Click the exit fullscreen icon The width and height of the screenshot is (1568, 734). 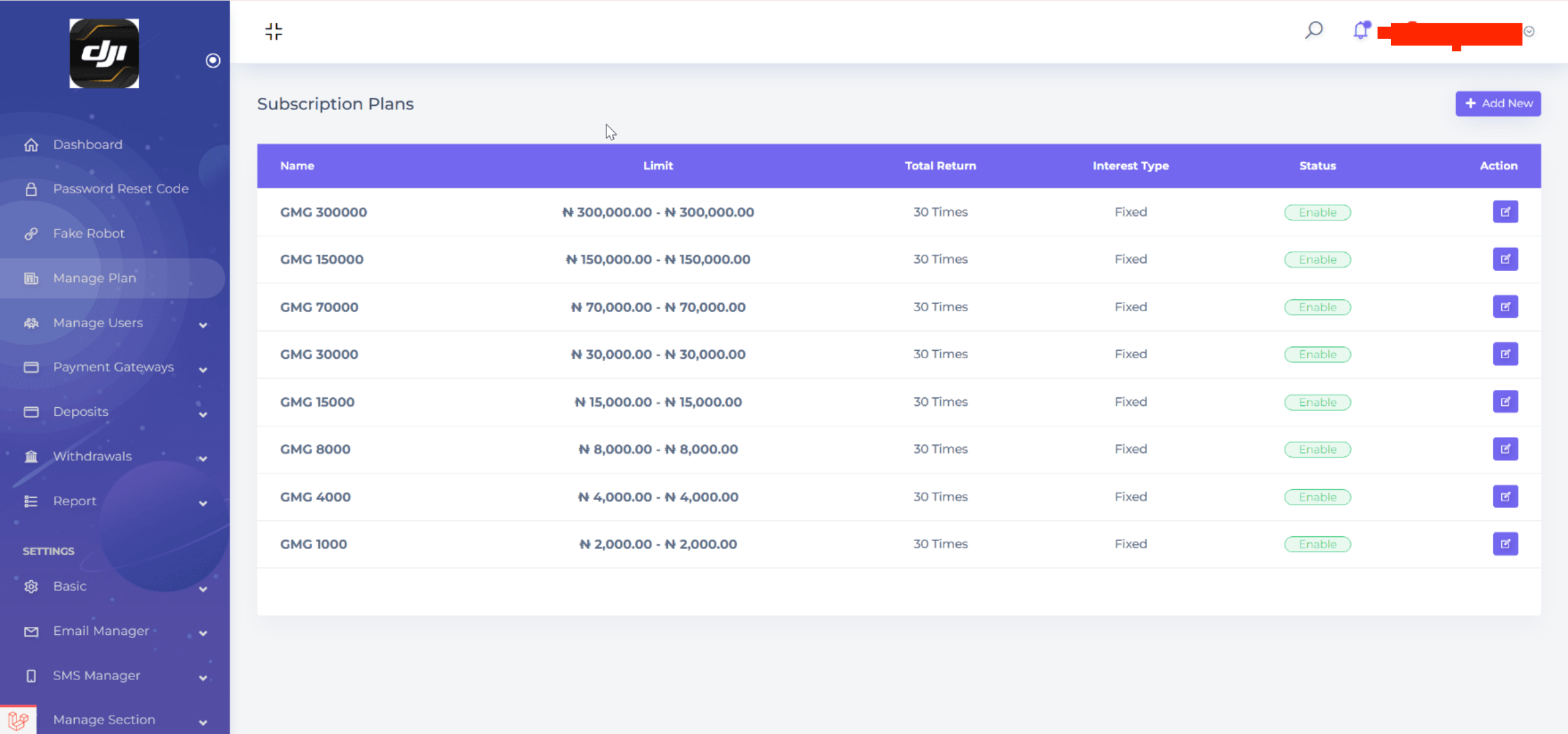273,31
